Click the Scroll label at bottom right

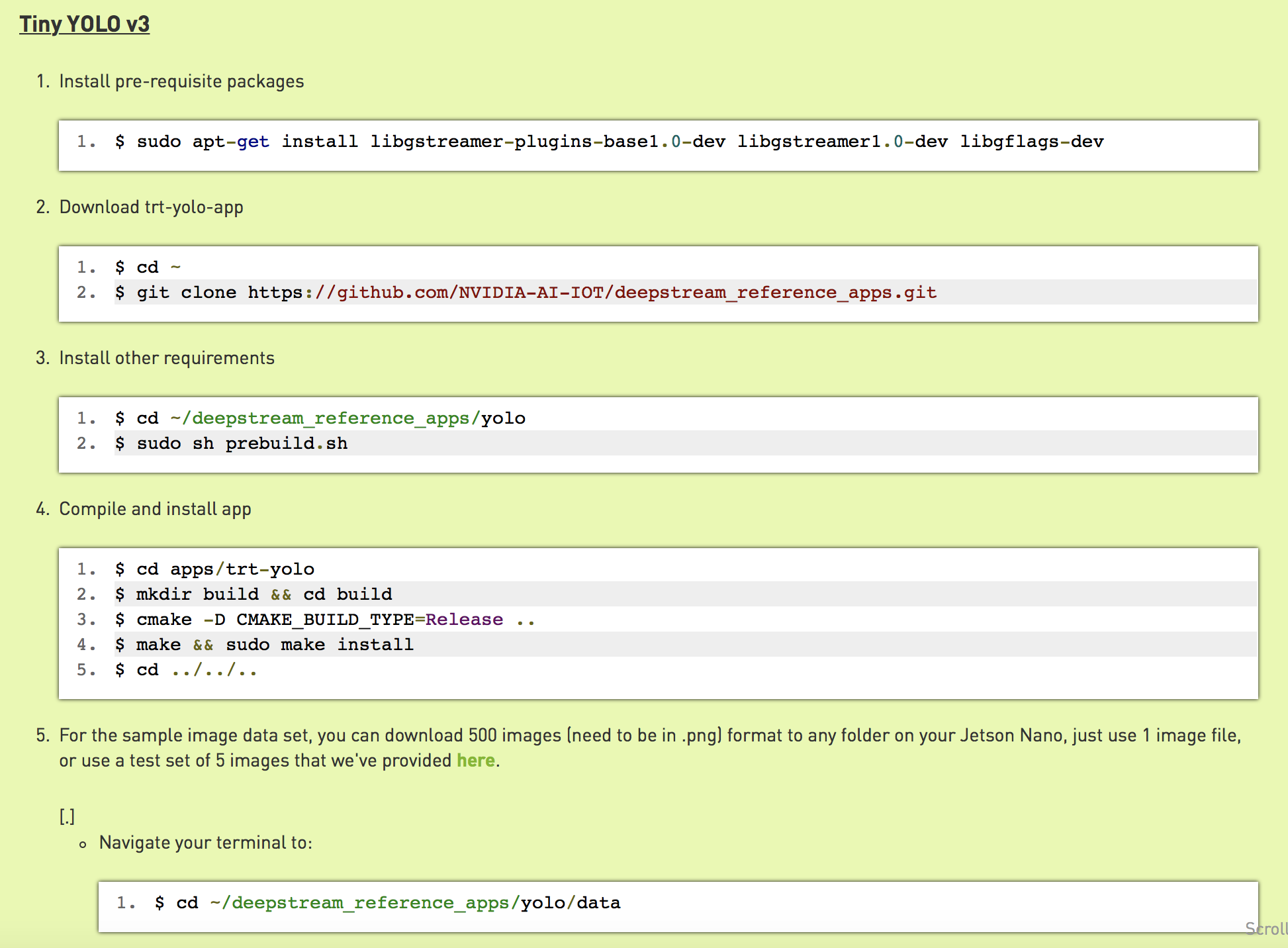(x=1265, y=928)
